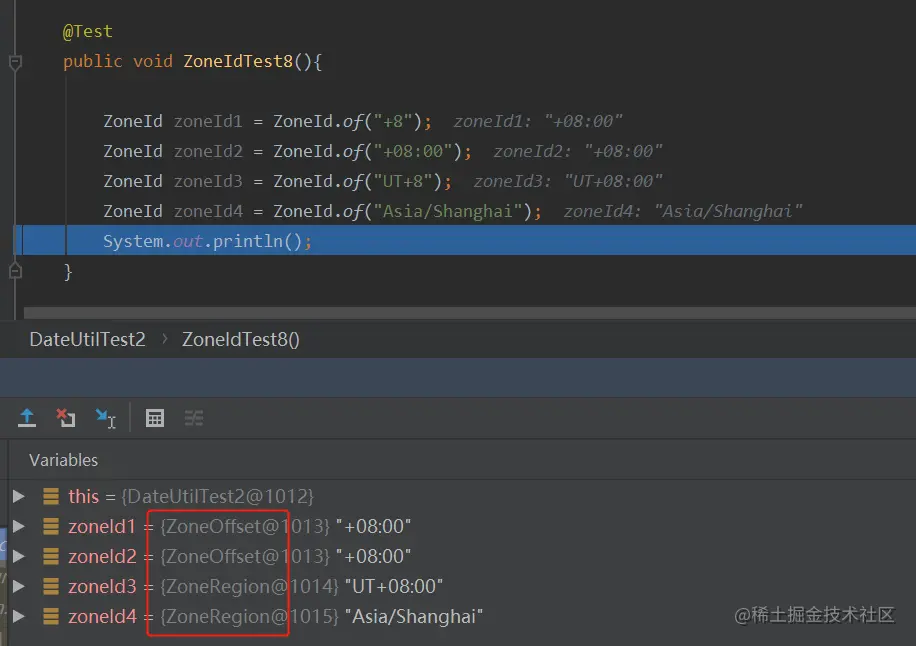Screen dimensions: 916x646
Task: Click the zoneId4 "Asia/Shanghai" inline hint
Action: point(683,211)
